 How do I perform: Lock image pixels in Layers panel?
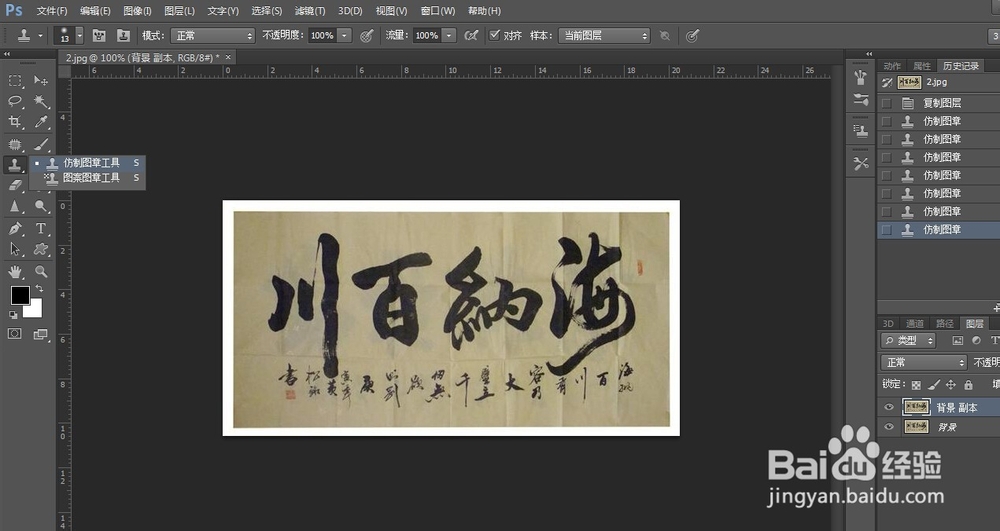934,384
